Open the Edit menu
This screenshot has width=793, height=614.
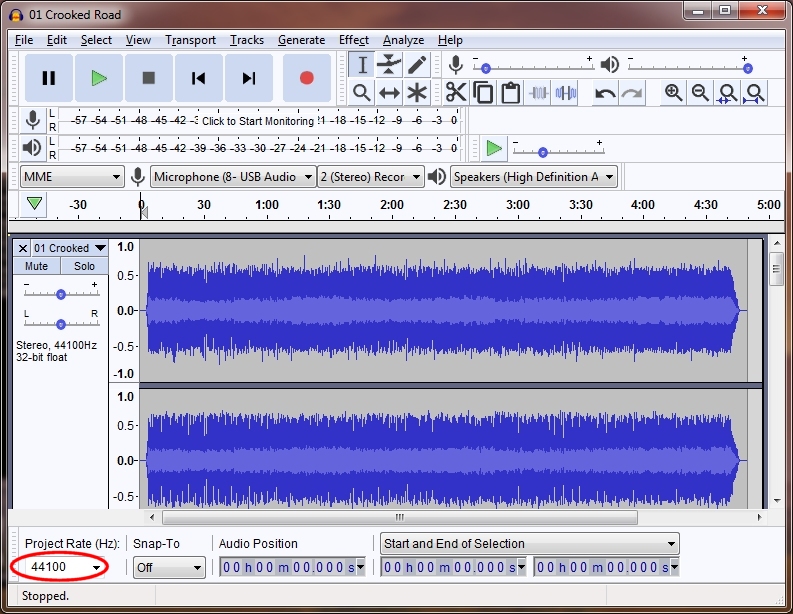coord(57,40)
